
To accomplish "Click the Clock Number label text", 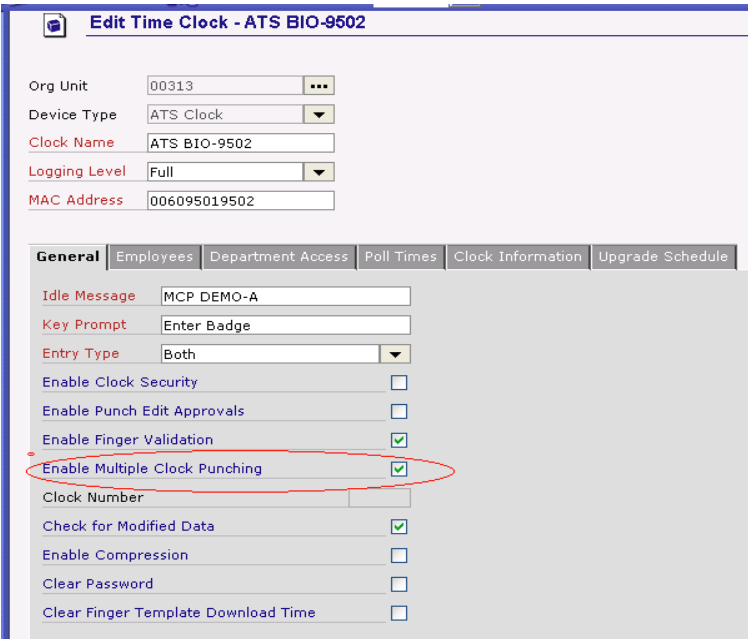I will pos(93,497).
